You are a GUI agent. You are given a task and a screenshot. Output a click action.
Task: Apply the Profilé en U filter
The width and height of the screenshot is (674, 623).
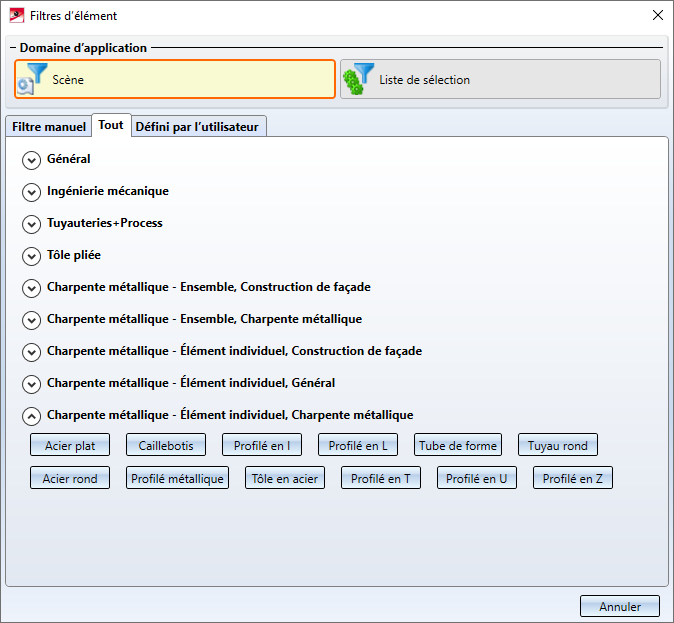pyautogui.click(x=477, y=478)
